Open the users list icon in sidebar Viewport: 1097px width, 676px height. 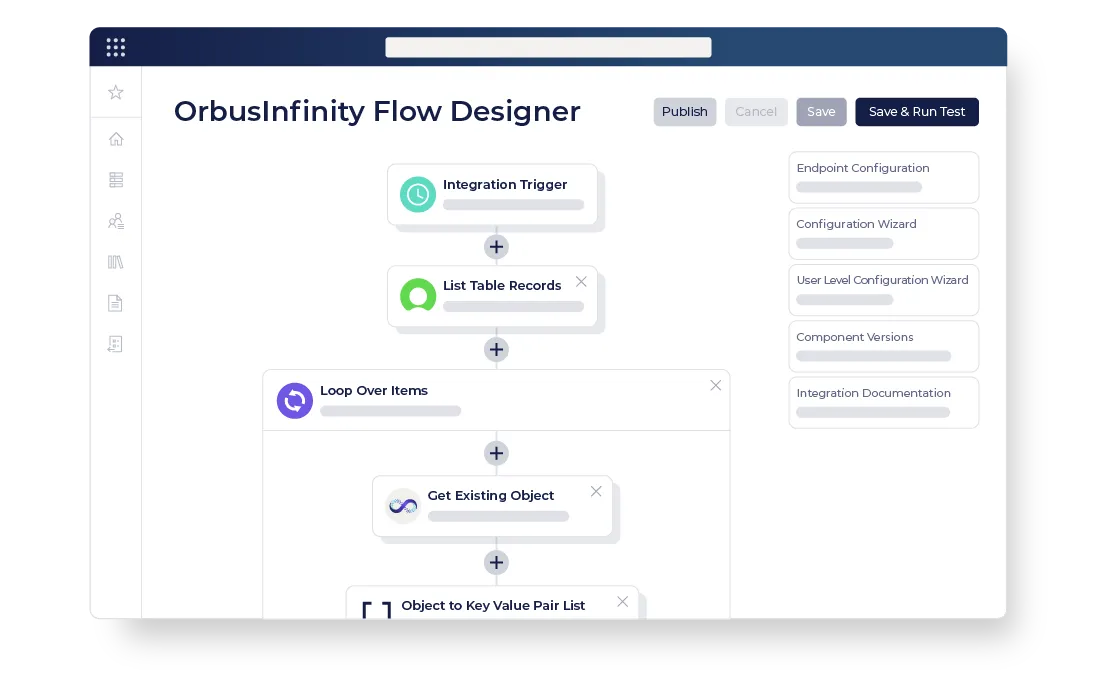pos(116,221)
